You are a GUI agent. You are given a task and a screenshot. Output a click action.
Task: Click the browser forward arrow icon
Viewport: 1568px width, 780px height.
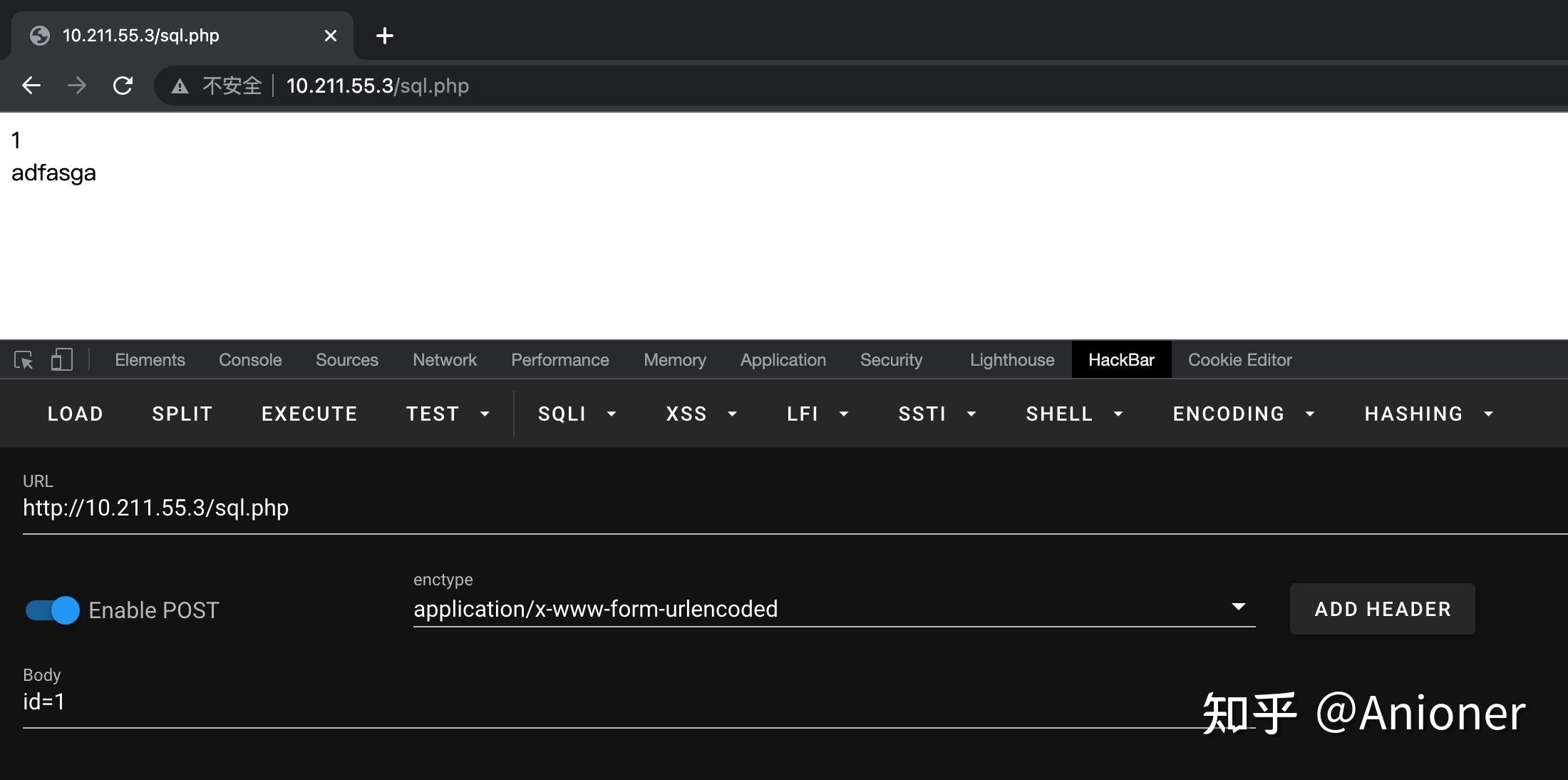76,86
